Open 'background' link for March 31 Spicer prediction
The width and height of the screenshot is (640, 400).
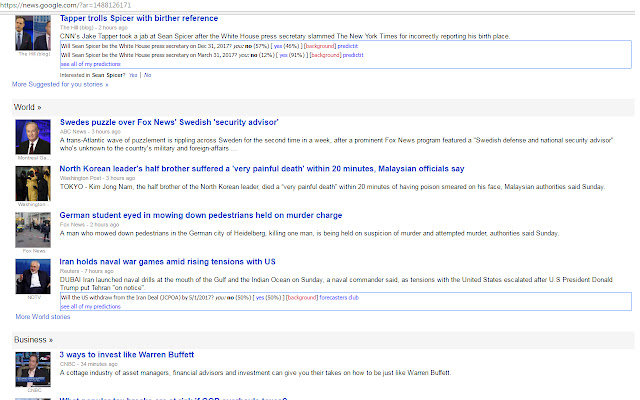click(x=325, y=55)
